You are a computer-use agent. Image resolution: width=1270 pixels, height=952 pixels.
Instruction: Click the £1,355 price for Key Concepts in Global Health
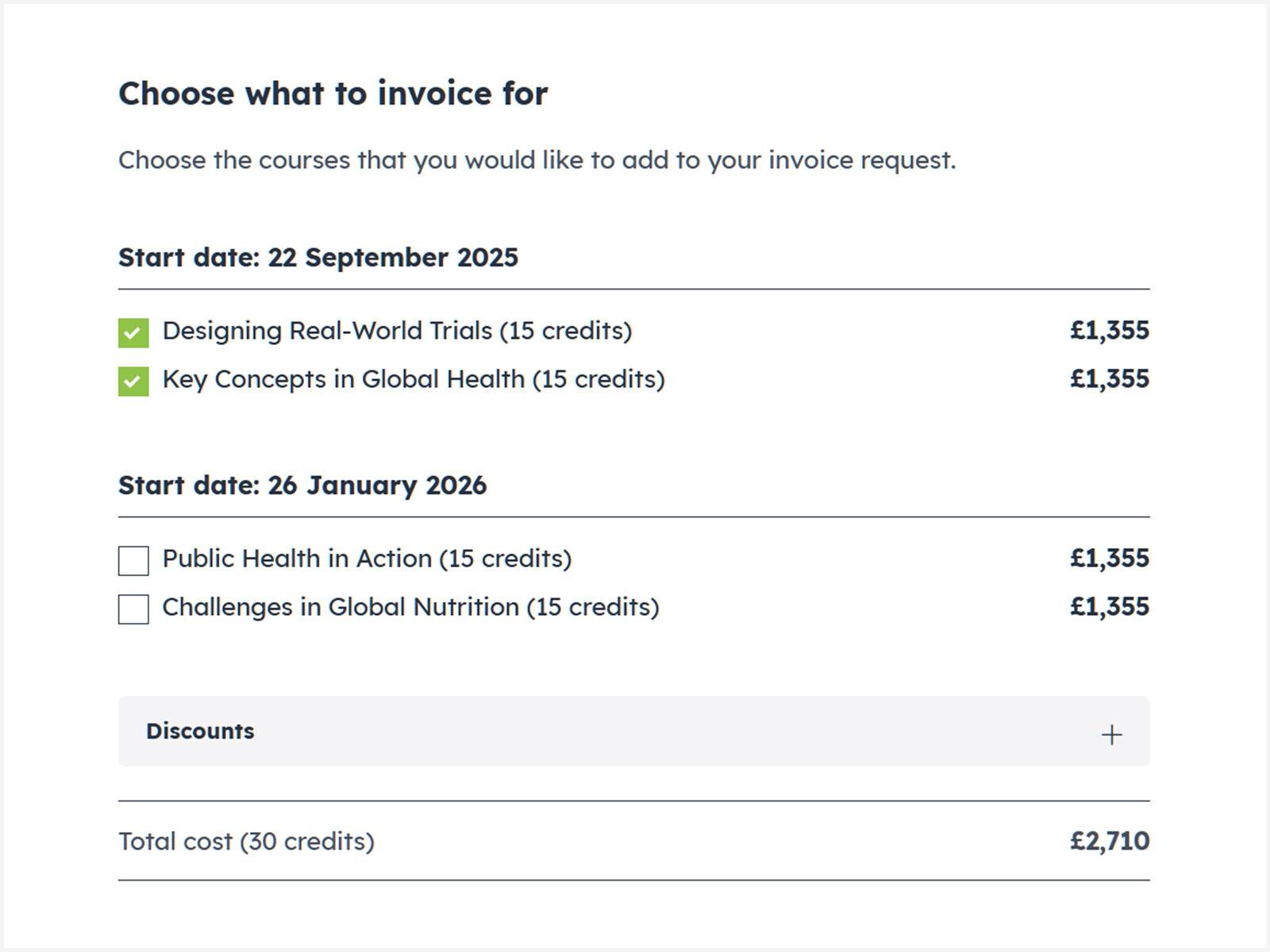pyautogui.click(x=1109, y=378)
